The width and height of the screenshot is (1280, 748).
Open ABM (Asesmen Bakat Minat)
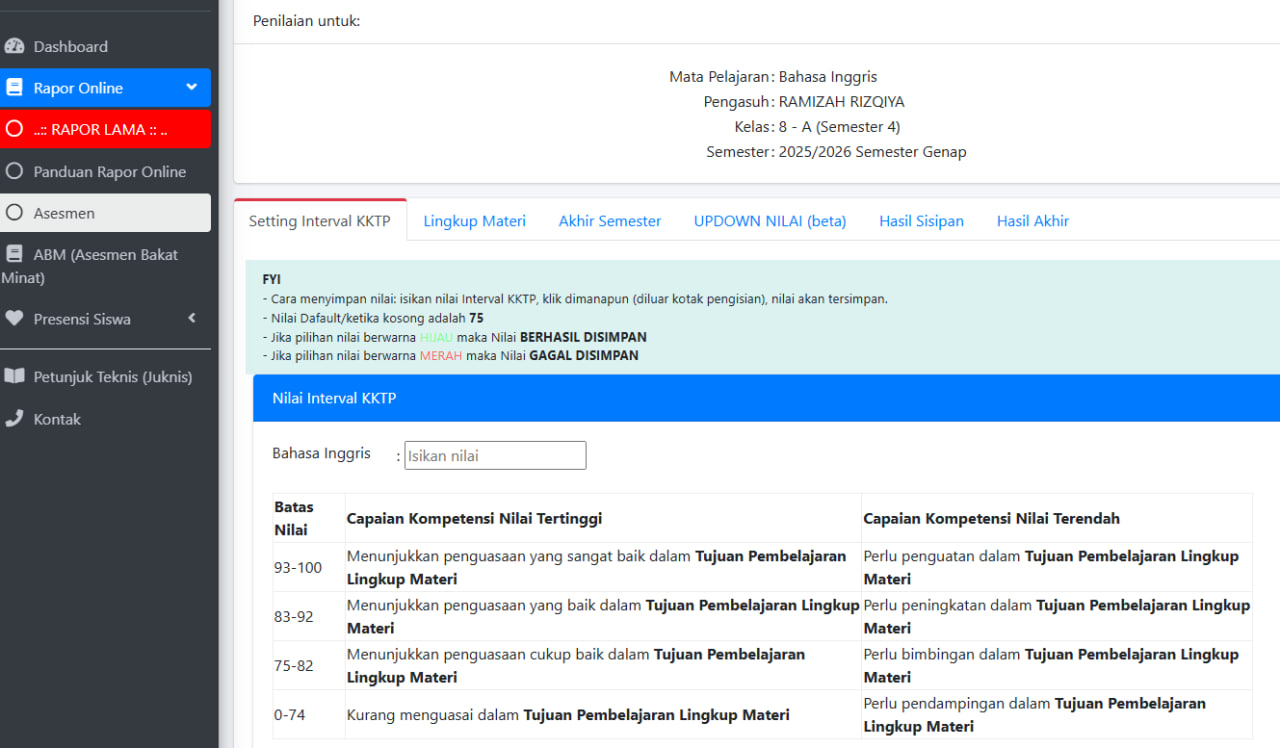click(105, 266)
